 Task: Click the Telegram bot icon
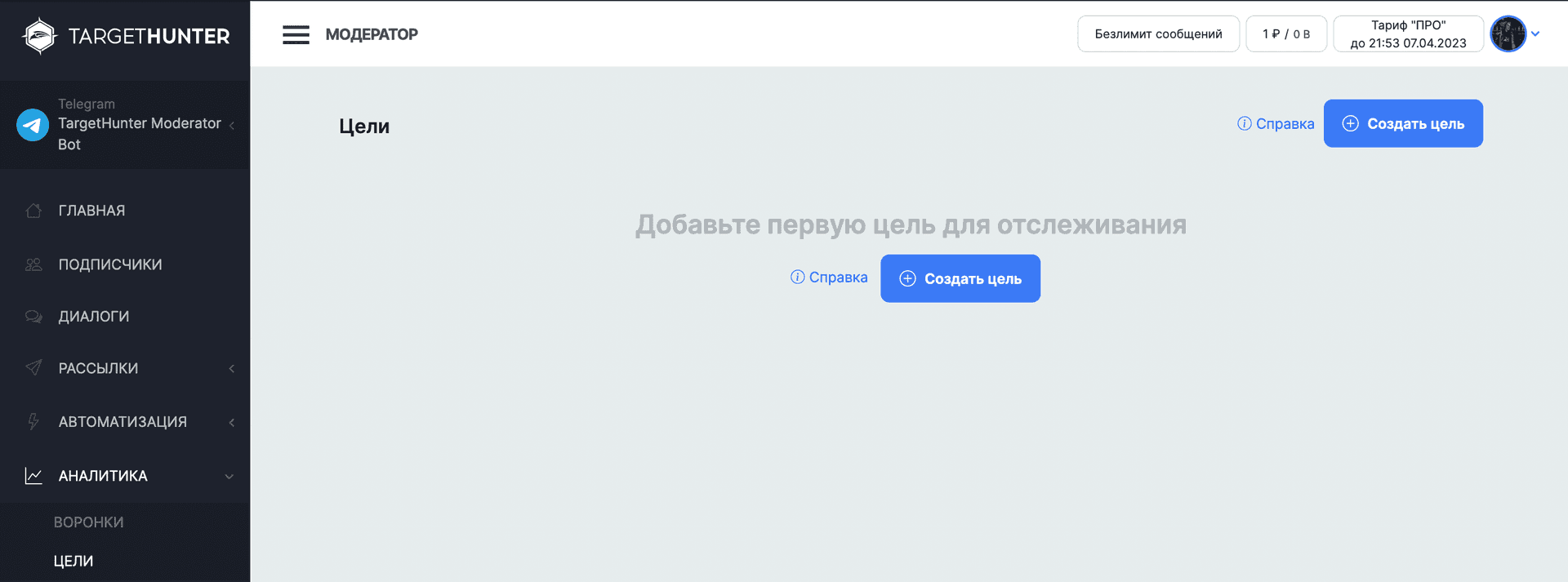[x=33, y=125]
